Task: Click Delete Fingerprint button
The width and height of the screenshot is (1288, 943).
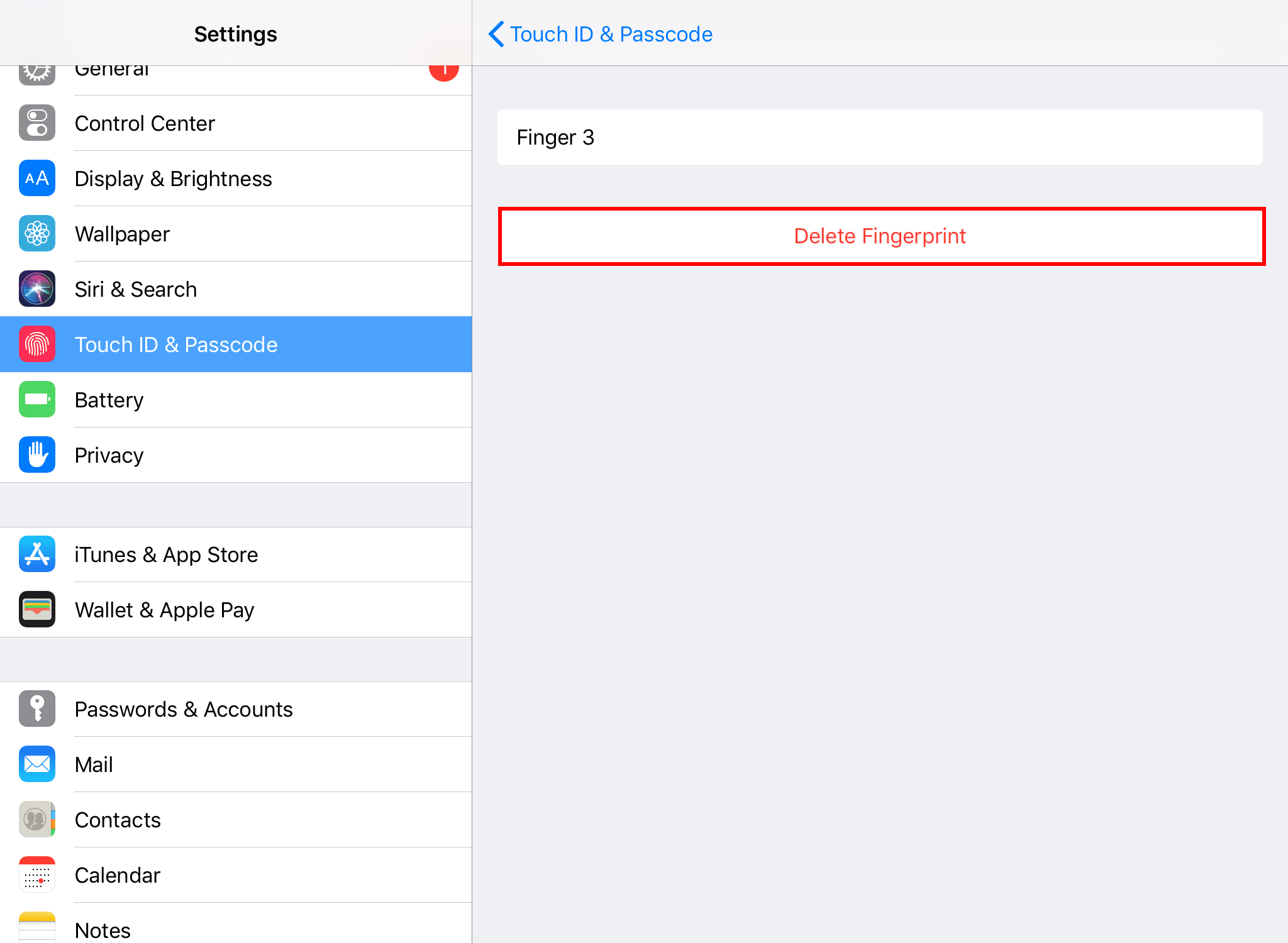Action: click(x=880, y=236)
